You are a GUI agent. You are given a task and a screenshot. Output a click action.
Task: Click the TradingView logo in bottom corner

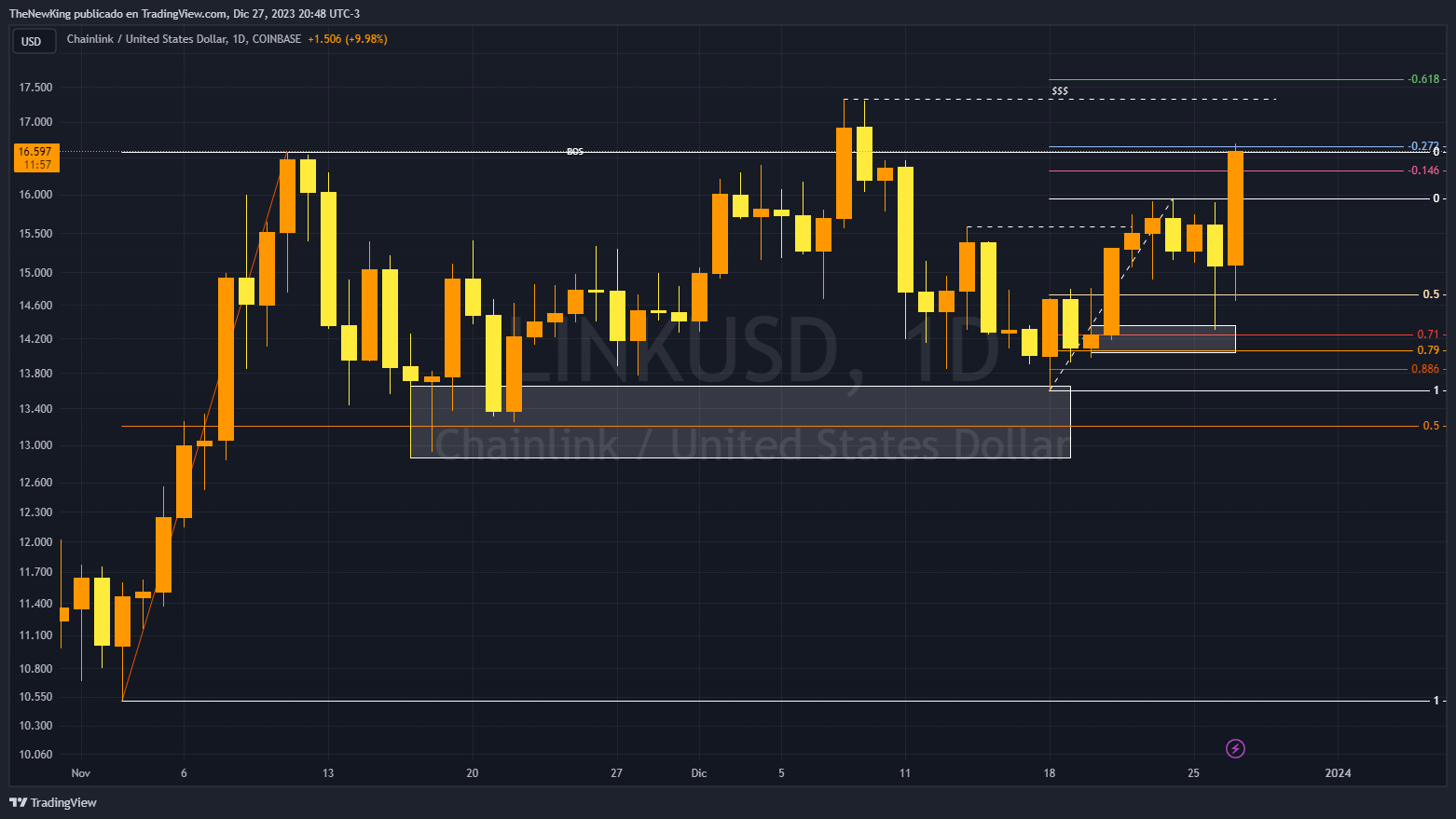pyautogui.click(x=53, y=802)
